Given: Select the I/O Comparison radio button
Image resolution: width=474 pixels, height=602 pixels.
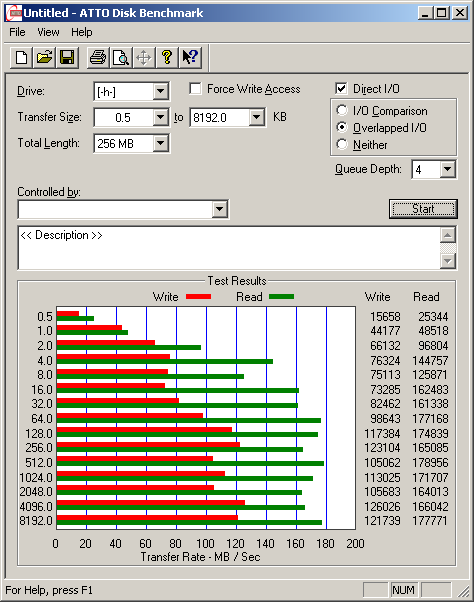Looking at the screenshot, I should click(x=342, y=111).
